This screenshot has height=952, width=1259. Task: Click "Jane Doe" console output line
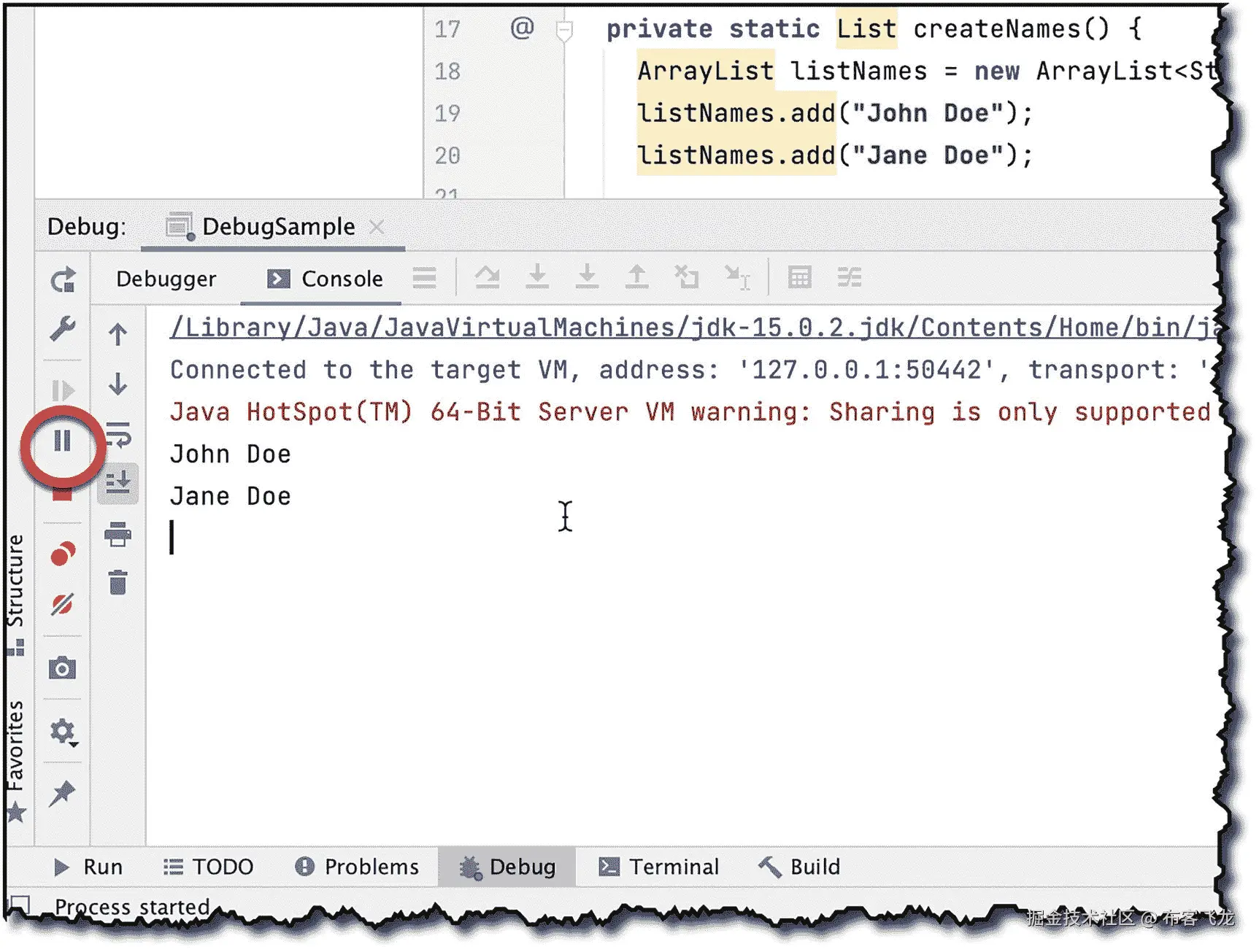[x=231, y=497]
